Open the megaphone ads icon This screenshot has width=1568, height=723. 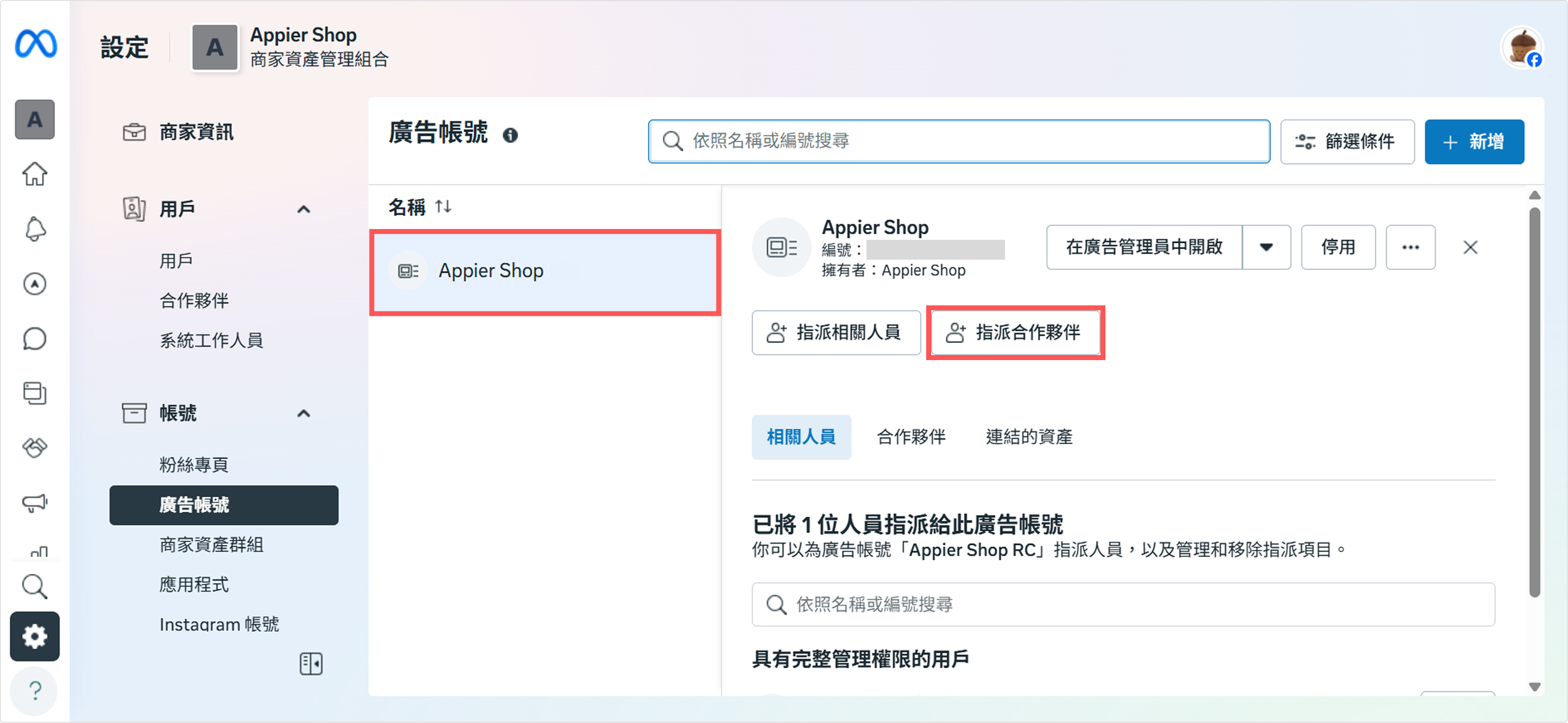coord(35,503)
